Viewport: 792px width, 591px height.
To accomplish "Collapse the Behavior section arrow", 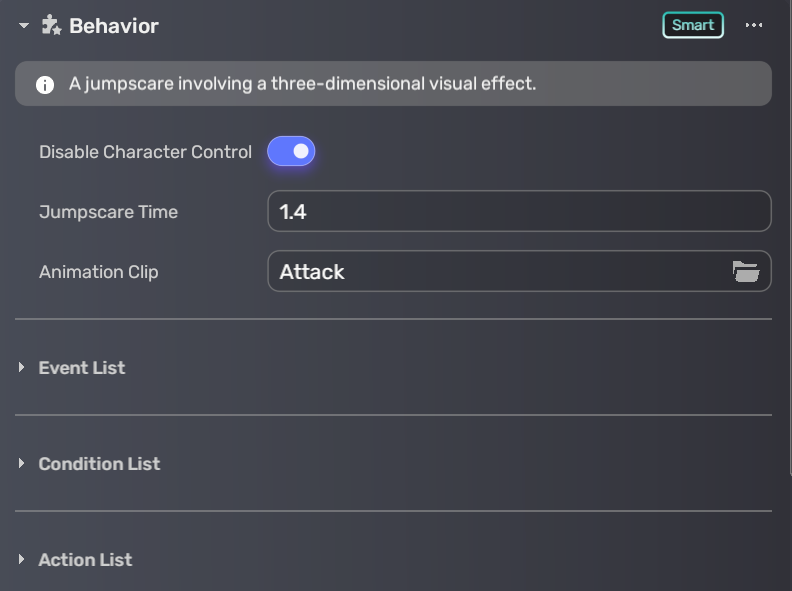I will point(24,26).
